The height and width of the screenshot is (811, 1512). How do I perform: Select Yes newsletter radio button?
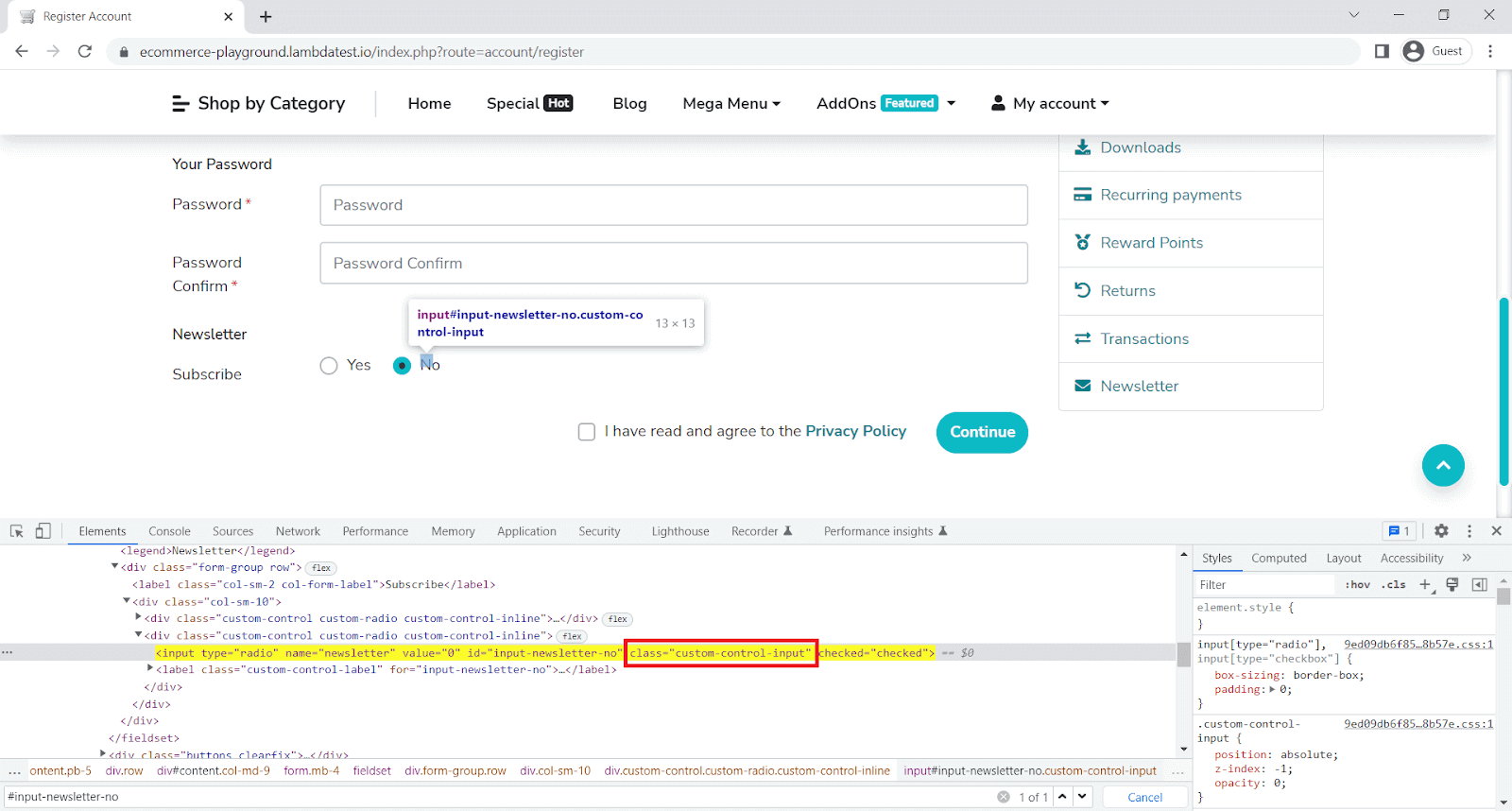click(x=329, y=366)
